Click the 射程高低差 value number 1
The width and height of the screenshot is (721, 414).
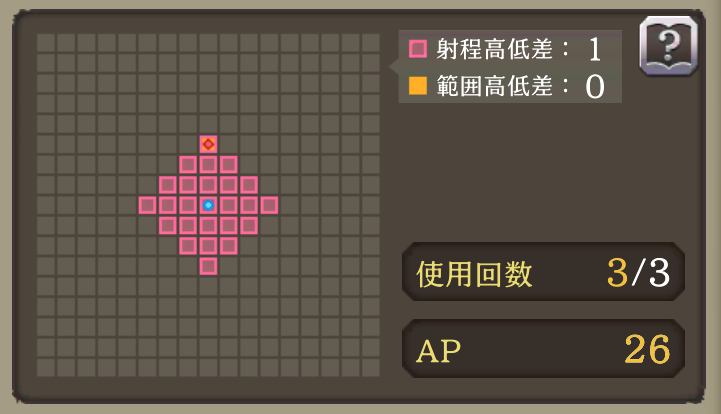tap(595, 49)
